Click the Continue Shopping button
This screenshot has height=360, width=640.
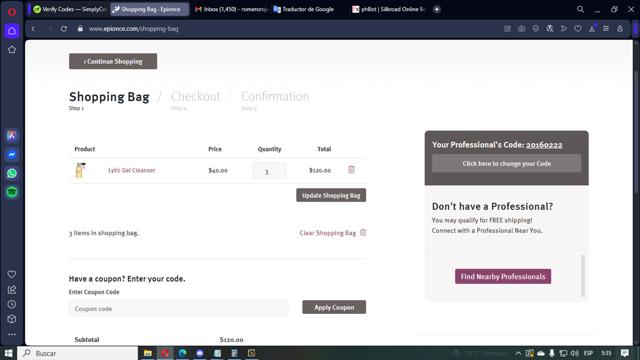pos(113,61)
